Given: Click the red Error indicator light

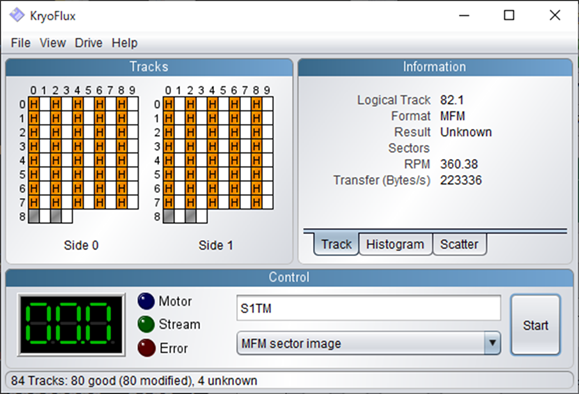Looking at the screenshot, I should pos(146,348).
